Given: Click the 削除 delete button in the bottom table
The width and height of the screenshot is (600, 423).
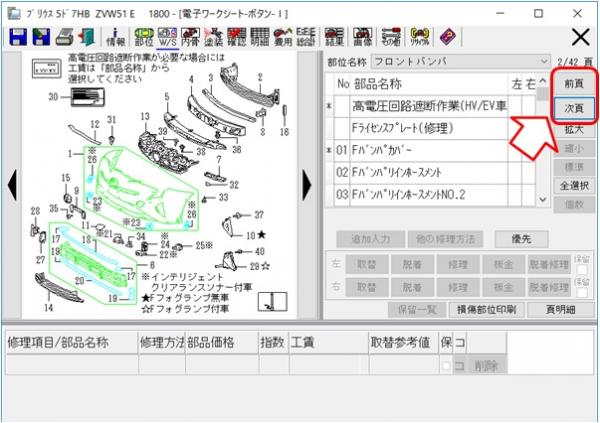Looking at the screenshot, I should pyautogui.click(x=486, y=366).
